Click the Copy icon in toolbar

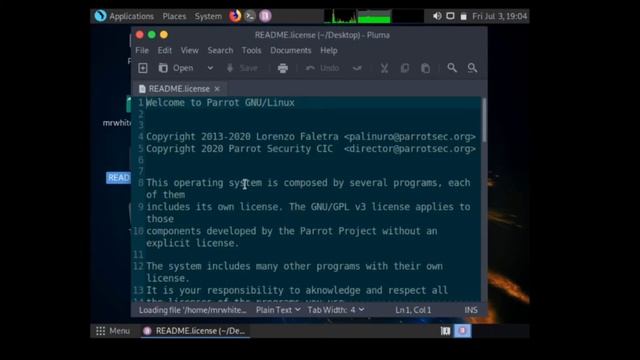coord(404,68)
